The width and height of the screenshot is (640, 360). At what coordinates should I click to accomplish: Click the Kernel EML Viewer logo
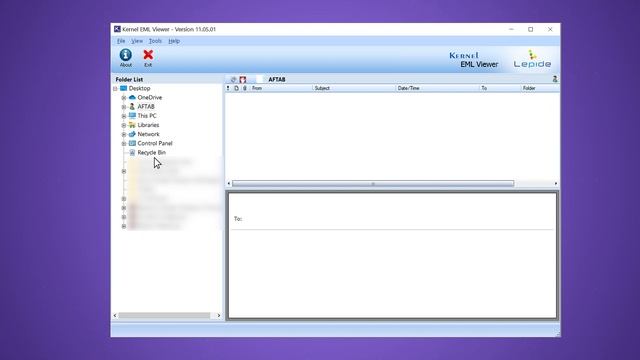(473, 60)
